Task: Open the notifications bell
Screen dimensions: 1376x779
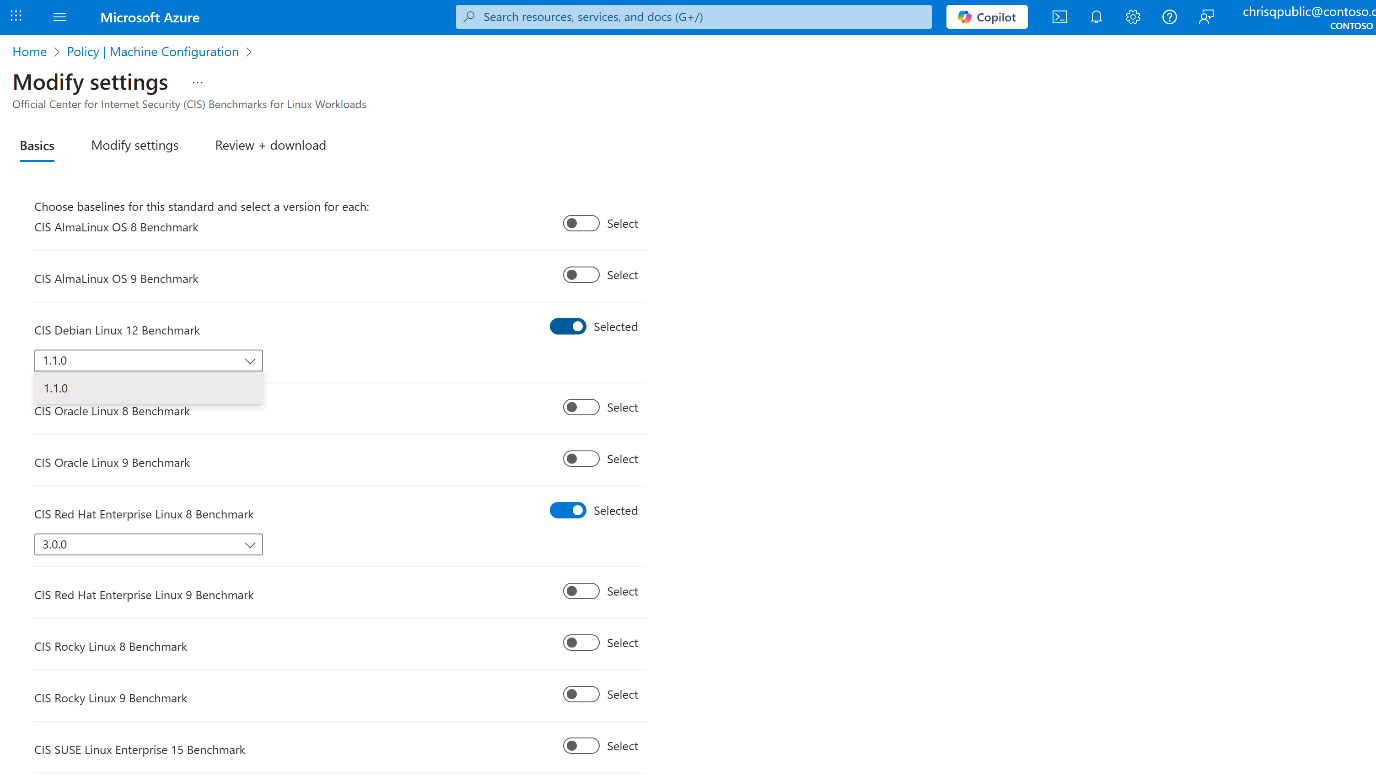Action: 1096,17
